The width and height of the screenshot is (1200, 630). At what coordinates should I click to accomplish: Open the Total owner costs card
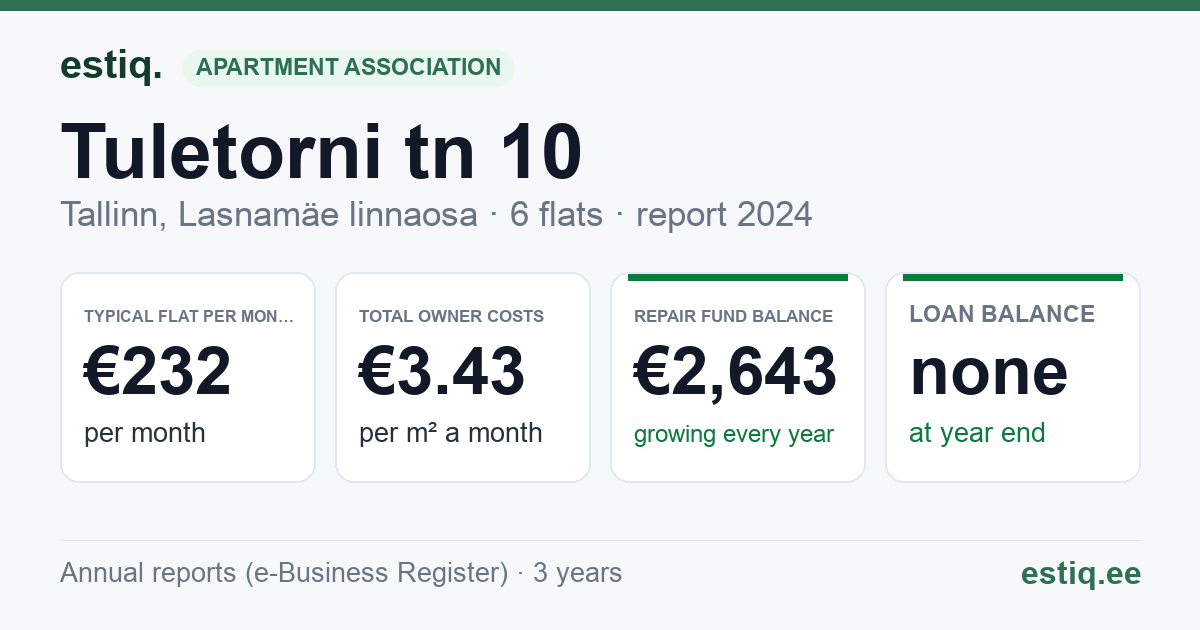(x=463, y=377)
